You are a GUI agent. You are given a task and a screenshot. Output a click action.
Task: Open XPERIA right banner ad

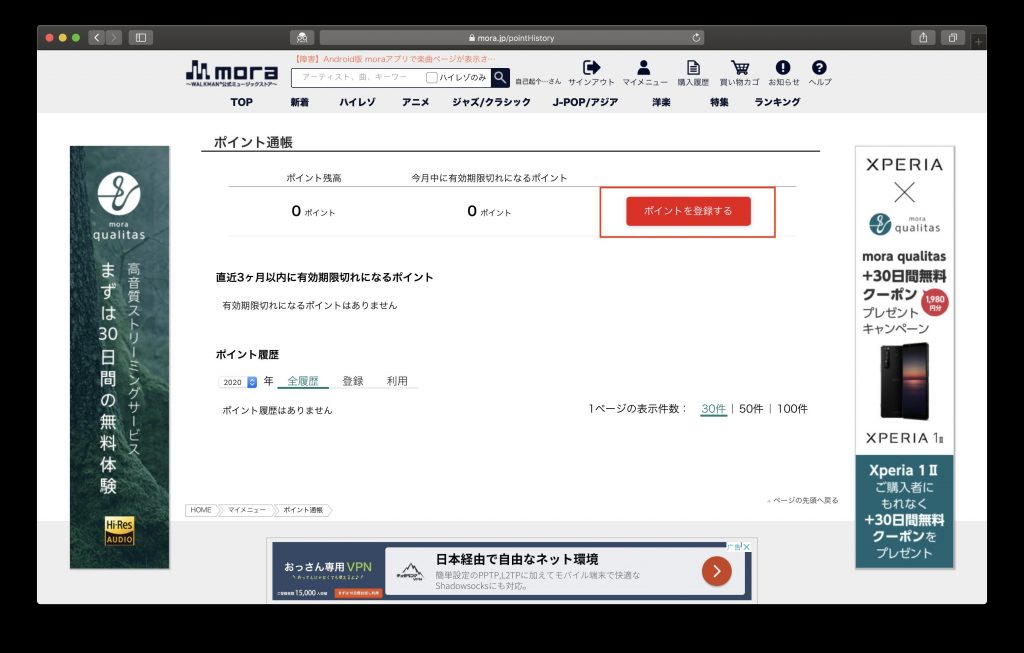(x=904, y=357)
